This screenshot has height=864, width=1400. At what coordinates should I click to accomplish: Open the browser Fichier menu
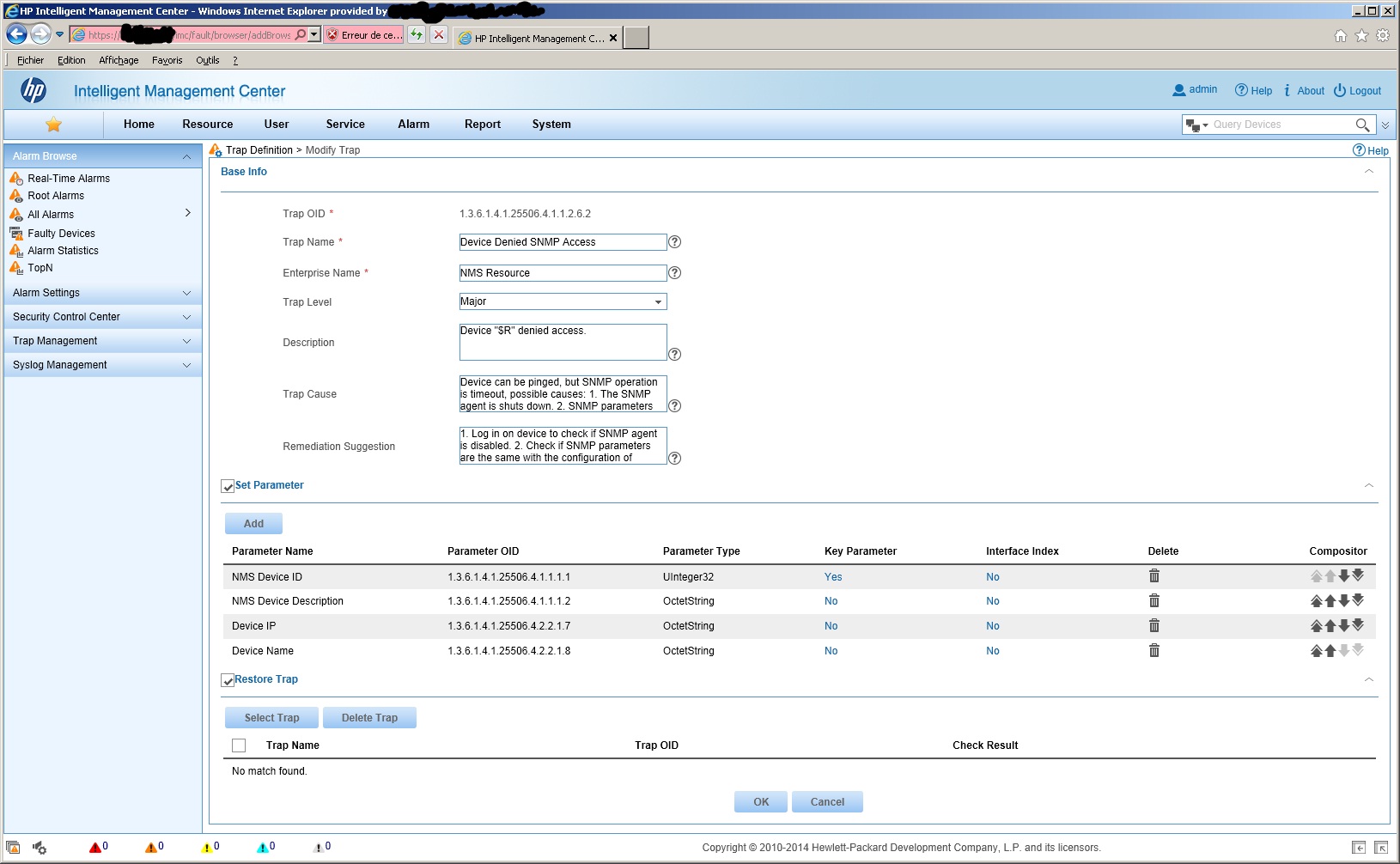[x=30, y=60]
